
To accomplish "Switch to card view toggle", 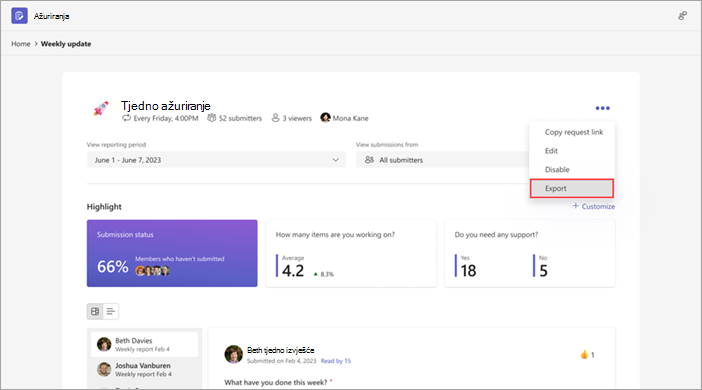I will [x=95, y=311].
